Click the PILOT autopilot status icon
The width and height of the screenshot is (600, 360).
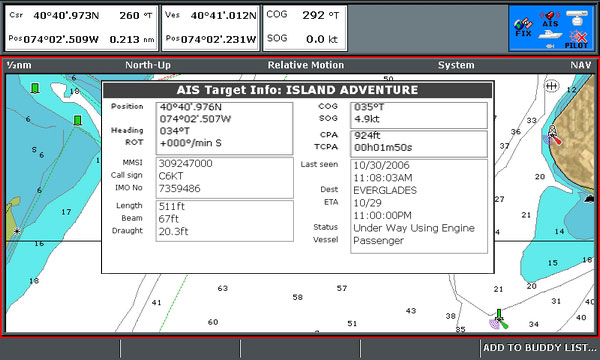click(x=577, y=40)
